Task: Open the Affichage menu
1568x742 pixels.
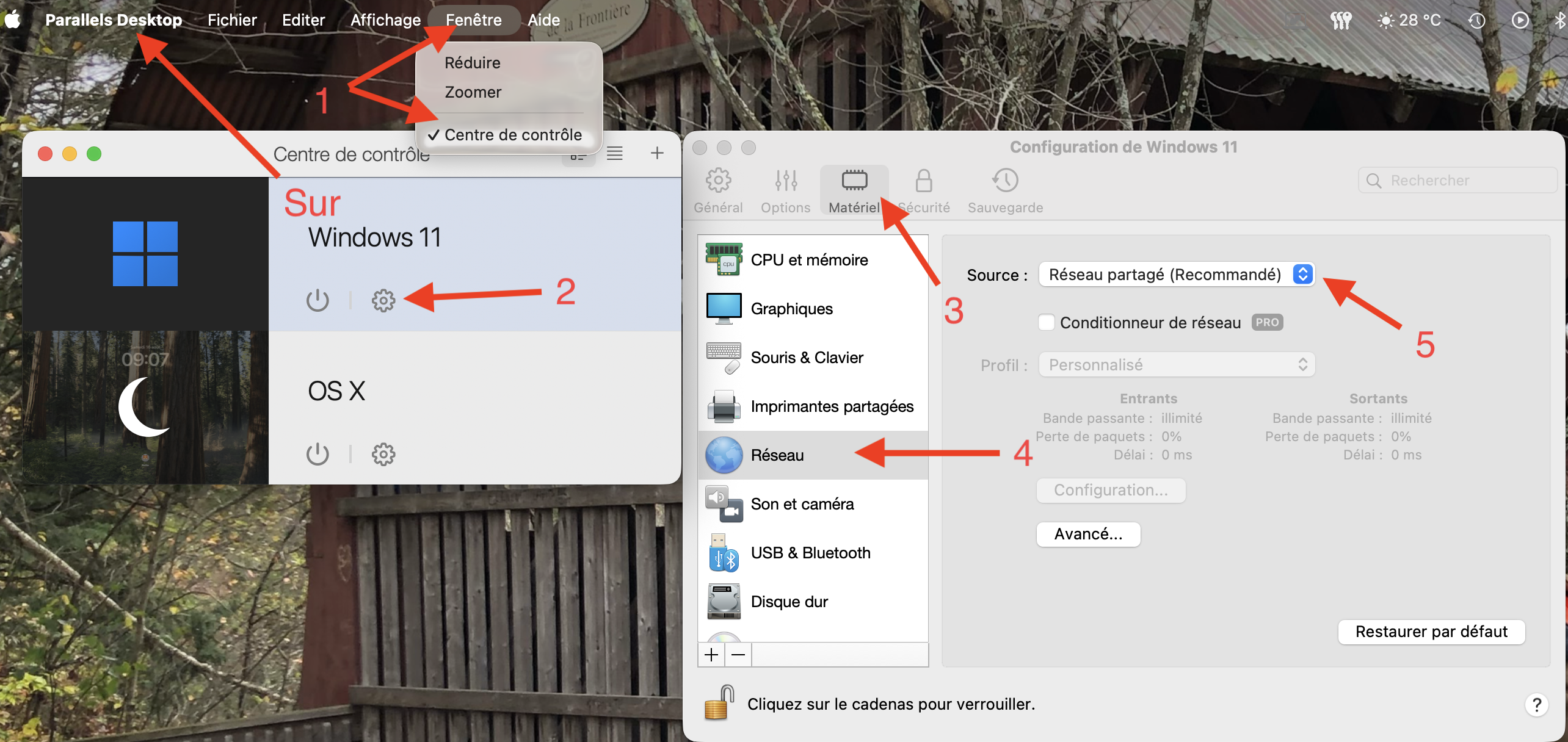Action: point(385,20)
